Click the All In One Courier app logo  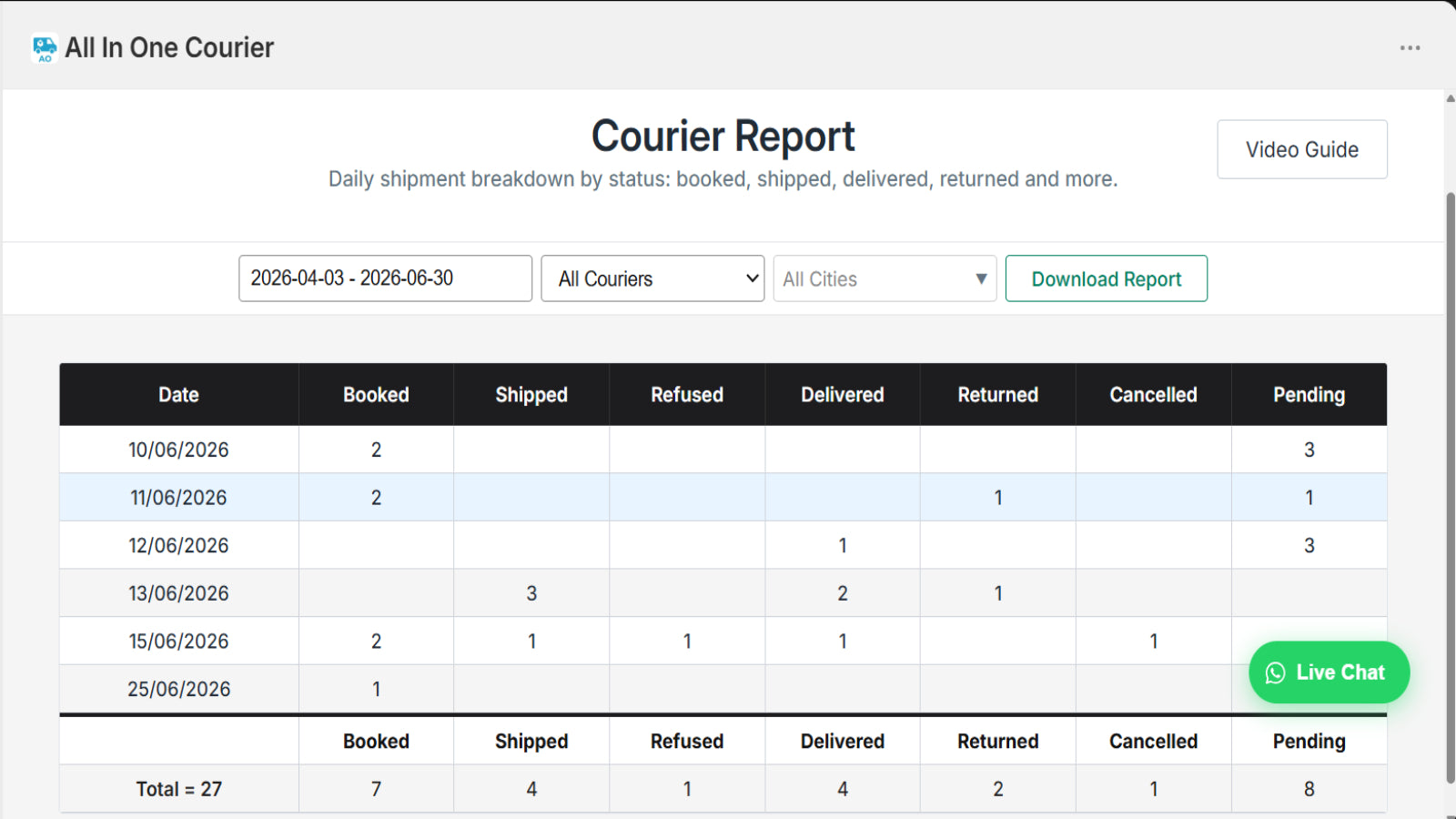coord(45,48)
